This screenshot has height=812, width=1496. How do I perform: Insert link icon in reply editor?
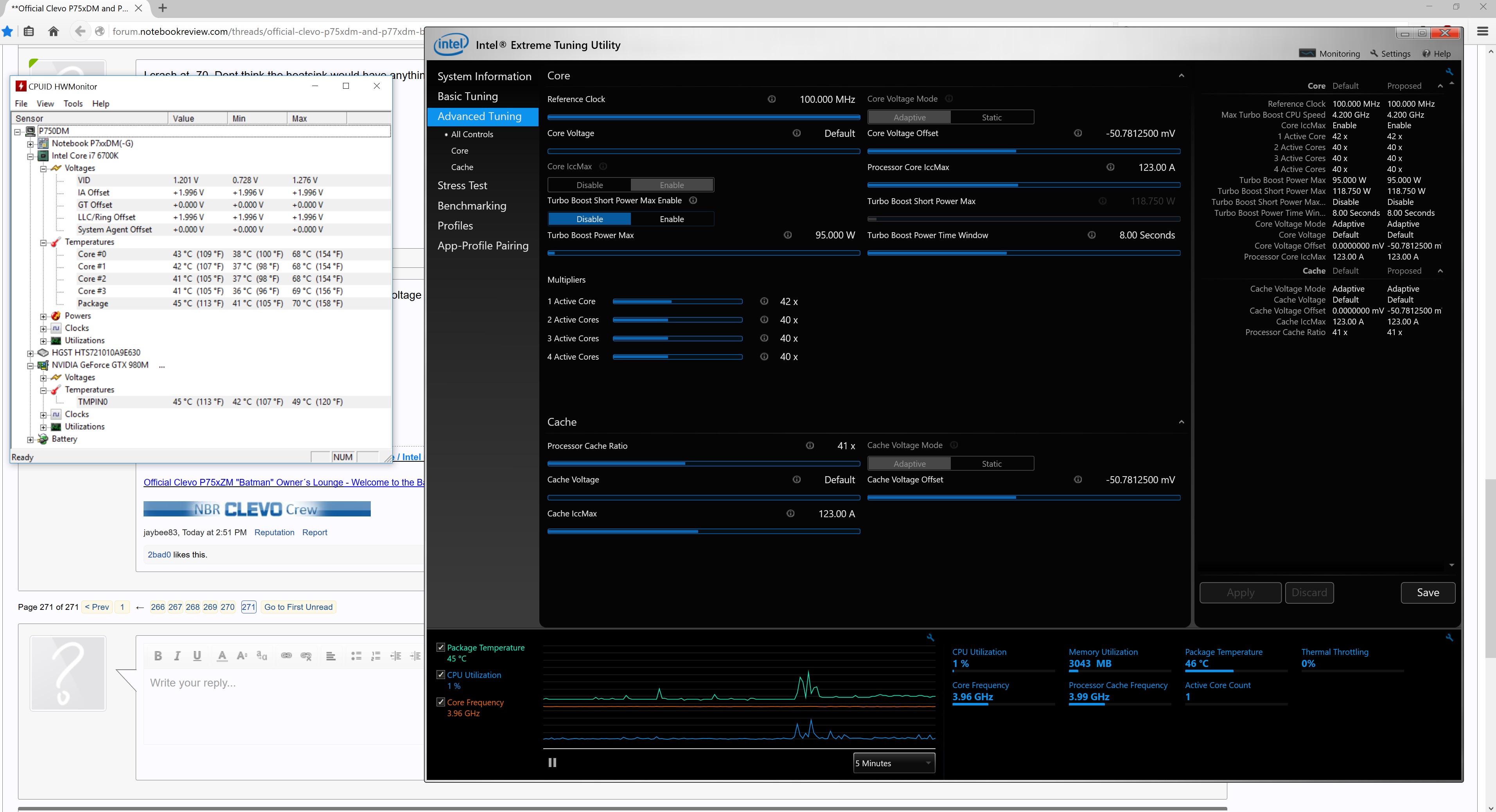(286, 656)
